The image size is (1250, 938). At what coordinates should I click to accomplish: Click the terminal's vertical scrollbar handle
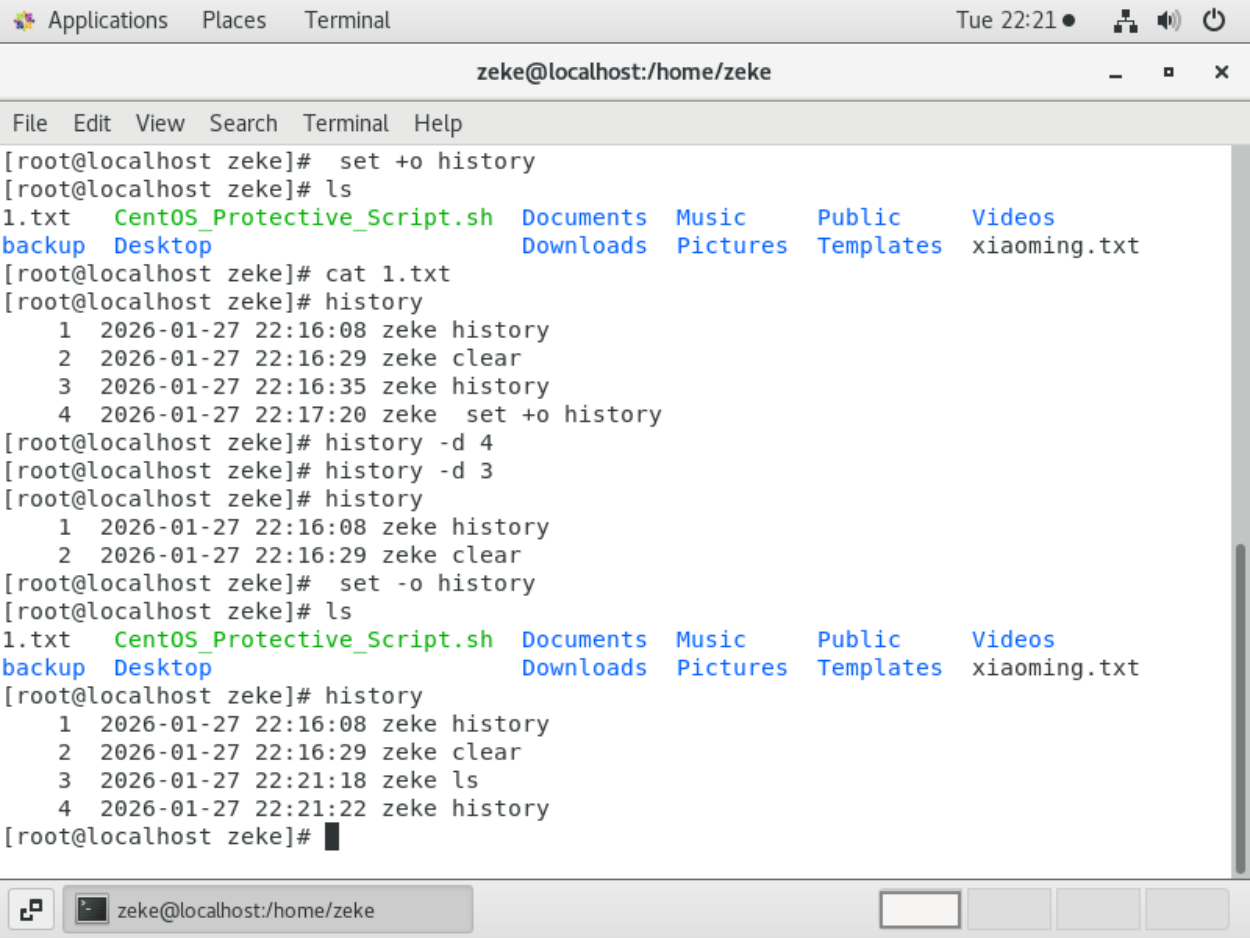(1241, 708)
